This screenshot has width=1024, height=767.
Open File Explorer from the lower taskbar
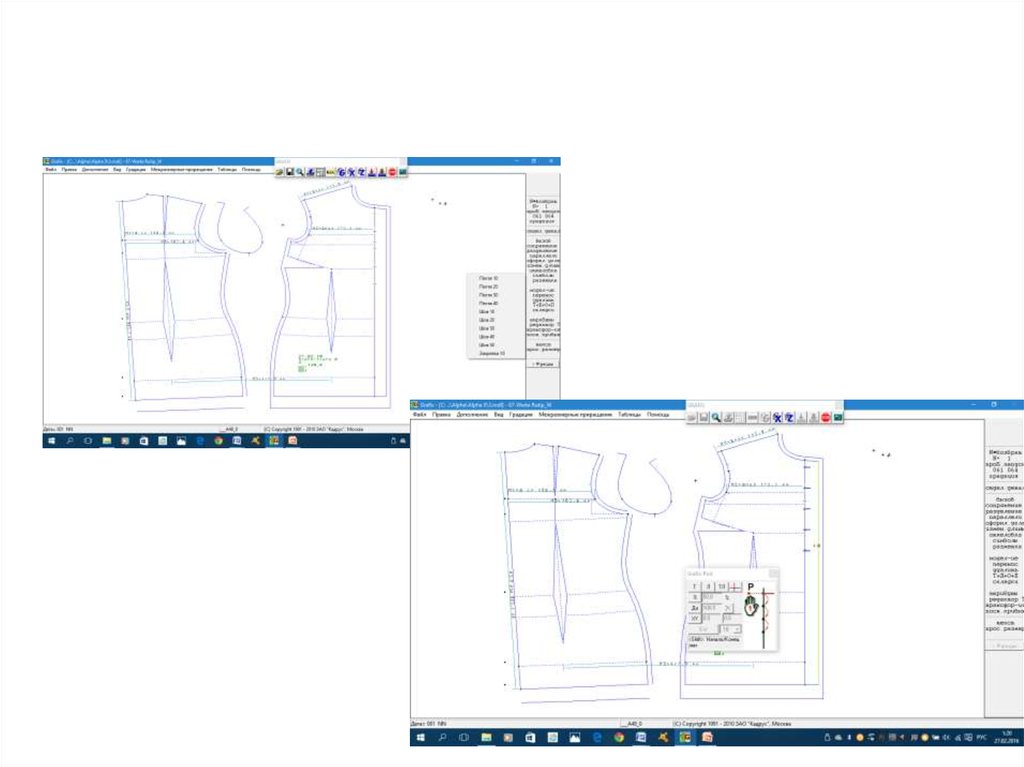coord(487,738)
